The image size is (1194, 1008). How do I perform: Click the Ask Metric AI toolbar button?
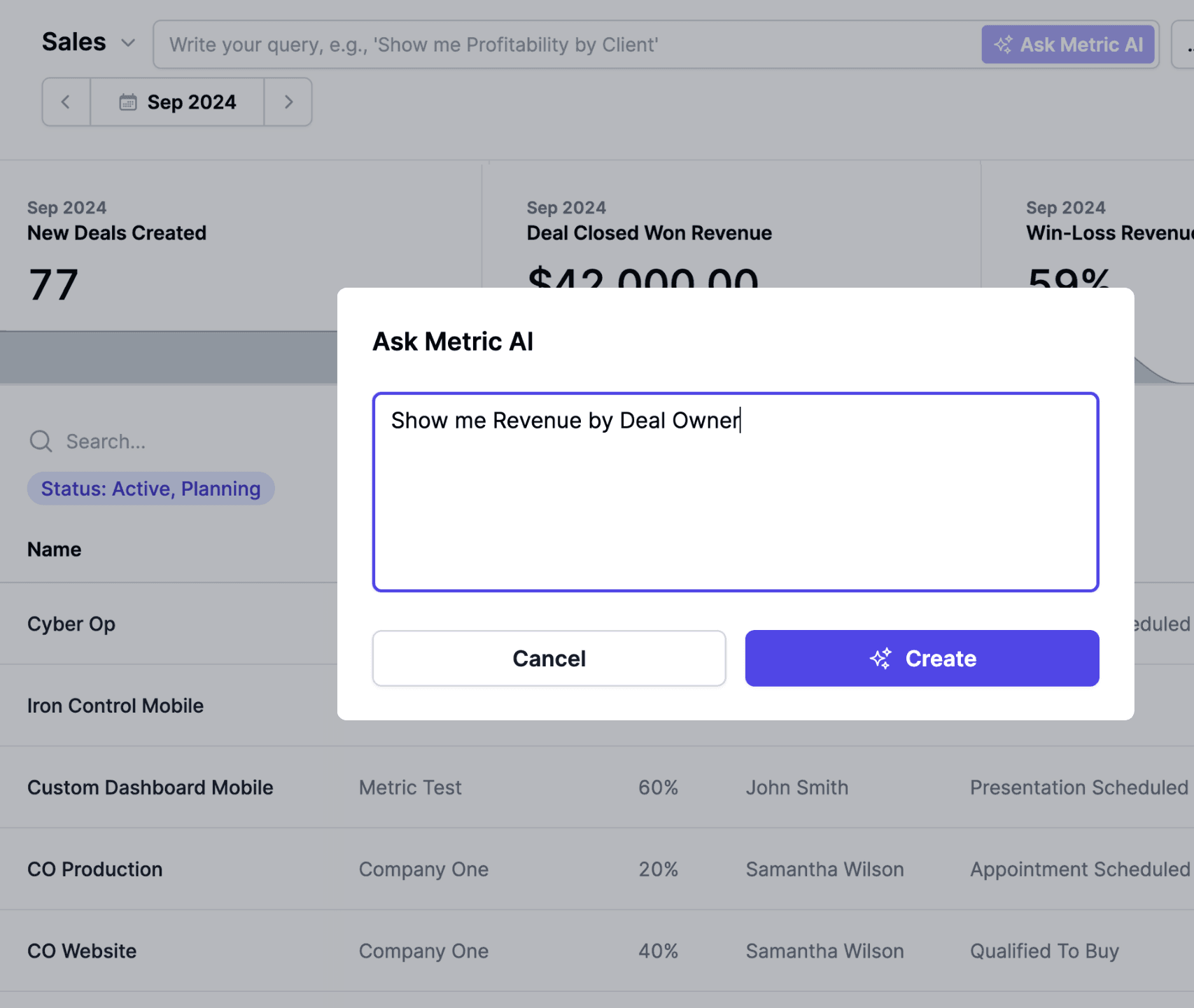click(1067, 45)
